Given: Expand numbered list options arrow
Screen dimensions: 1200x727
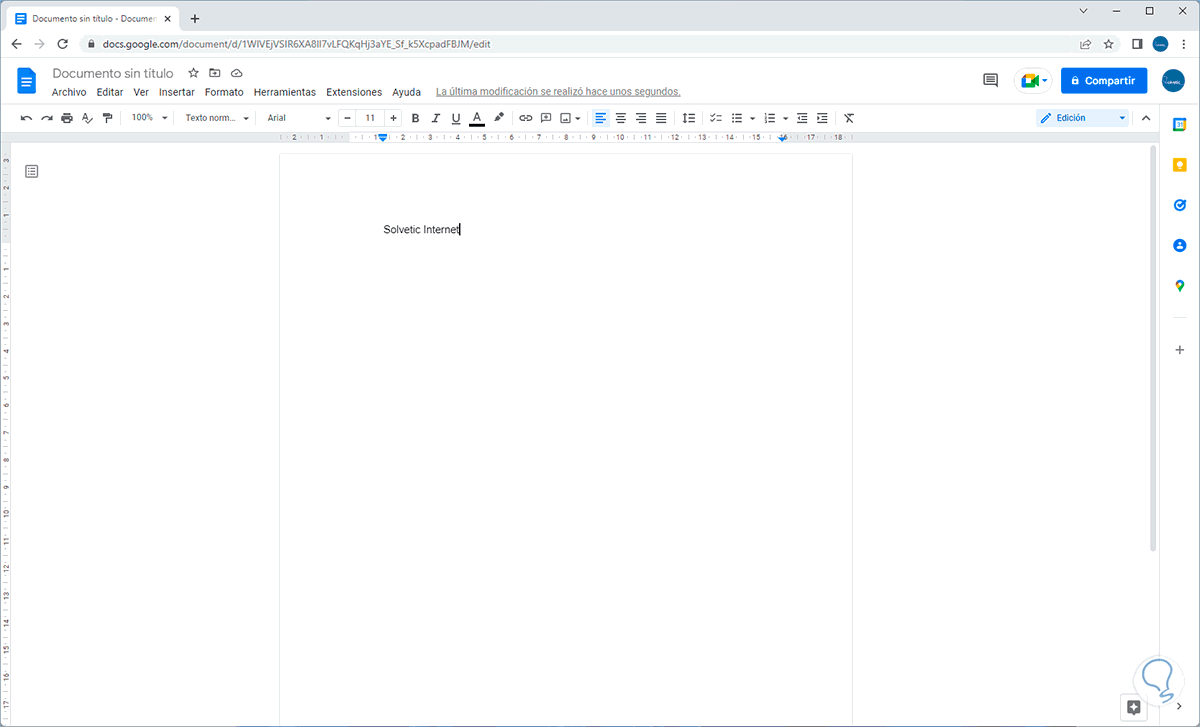Looking at the screenshot, I should [x=786, y=118].
